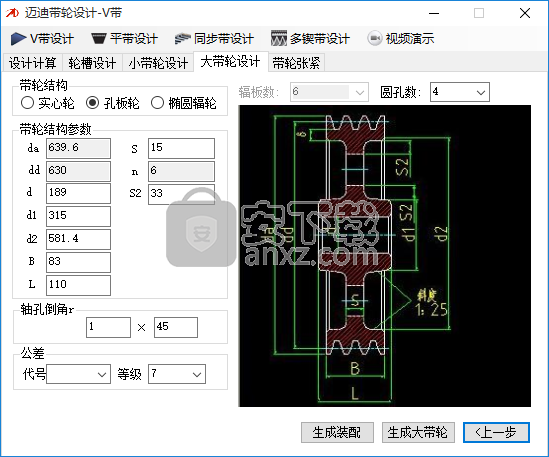Open the 等级 dropdown showing 7
Image resolution: width=549 pixels, height=457 pixels.
[x=177, y=374]
